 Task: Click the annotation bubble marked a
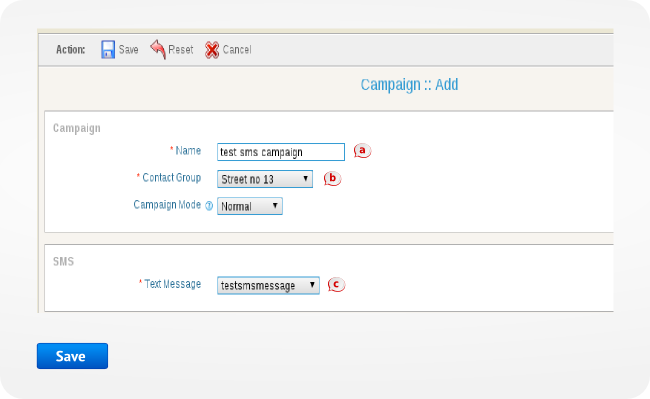[362, 151]
